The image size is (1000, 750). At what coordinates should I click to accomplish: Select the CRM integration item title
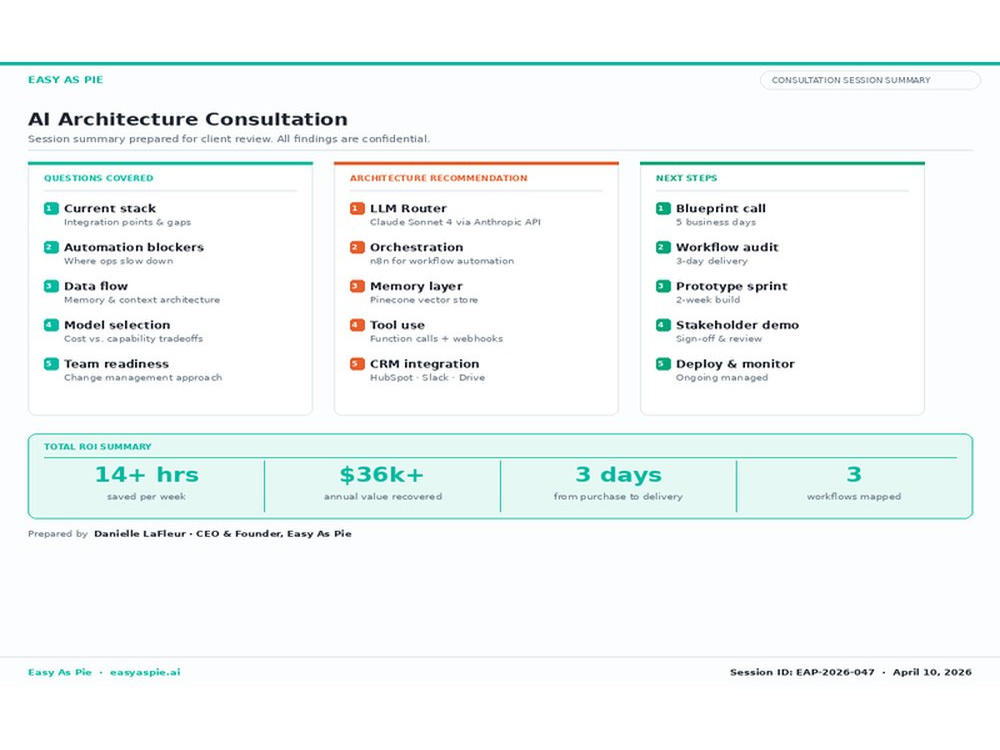point(425,364)
